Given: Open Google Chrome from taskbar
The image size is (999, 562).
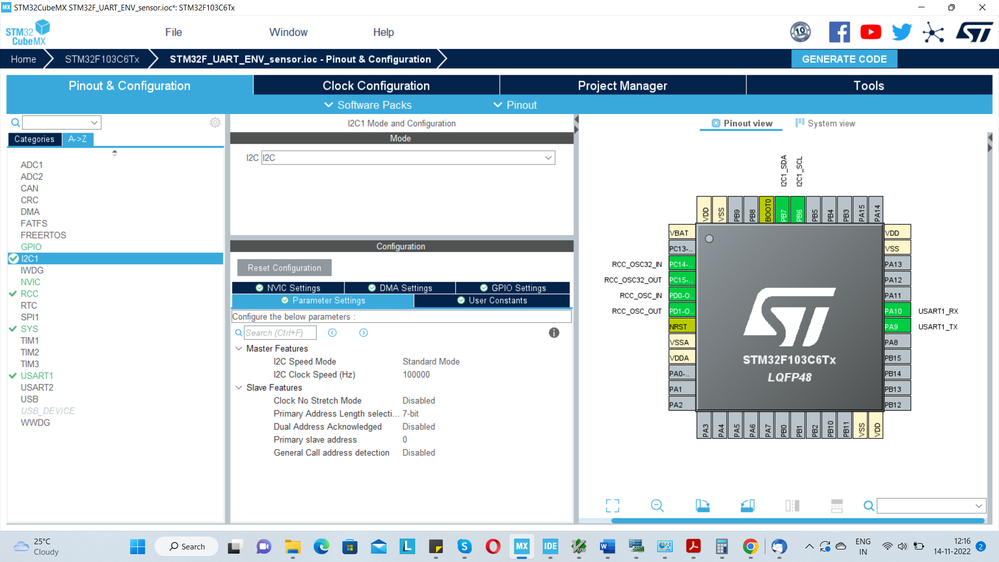Looking at the screenshot, I should 750,546.
